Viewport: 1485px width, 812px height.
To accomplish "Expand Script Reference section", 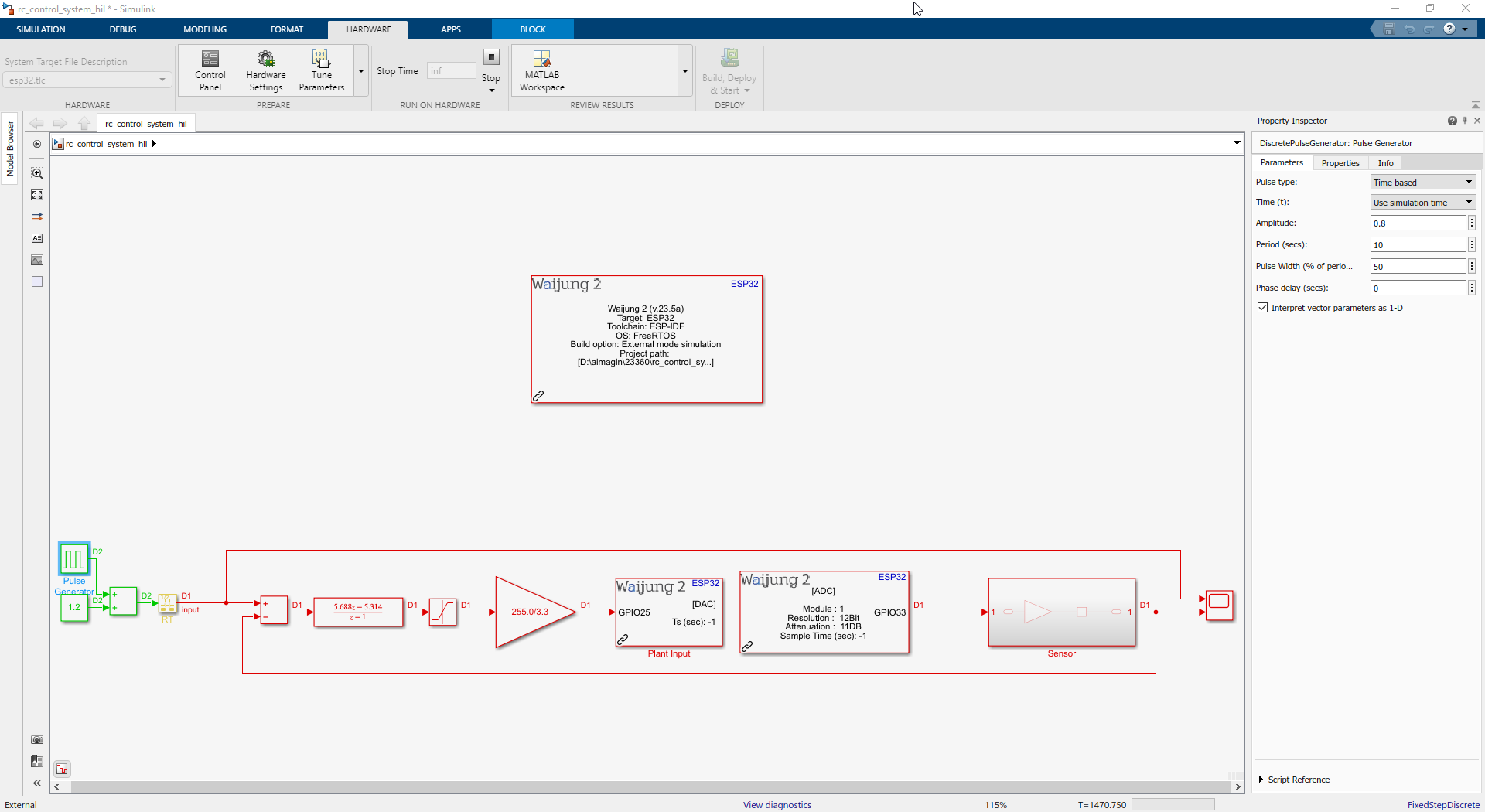I will [1261, 780].
